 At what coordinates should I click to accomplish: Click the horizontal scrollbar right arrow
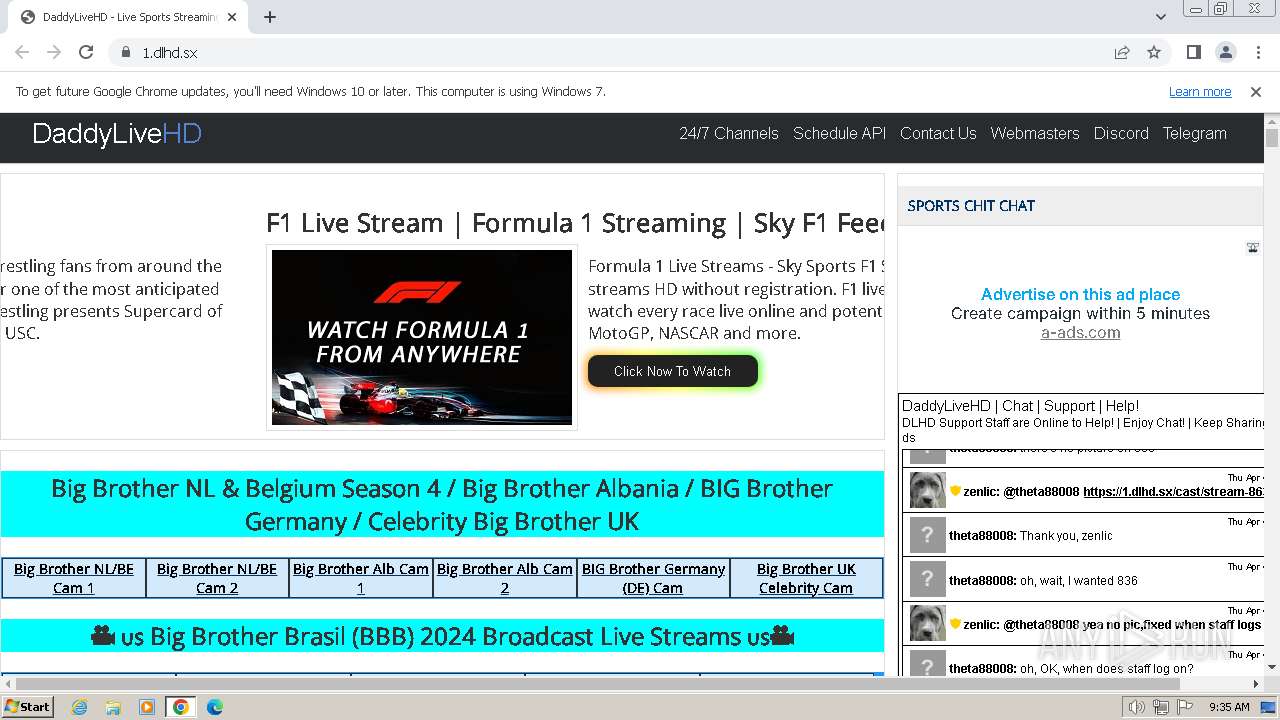click(1257, 684)
